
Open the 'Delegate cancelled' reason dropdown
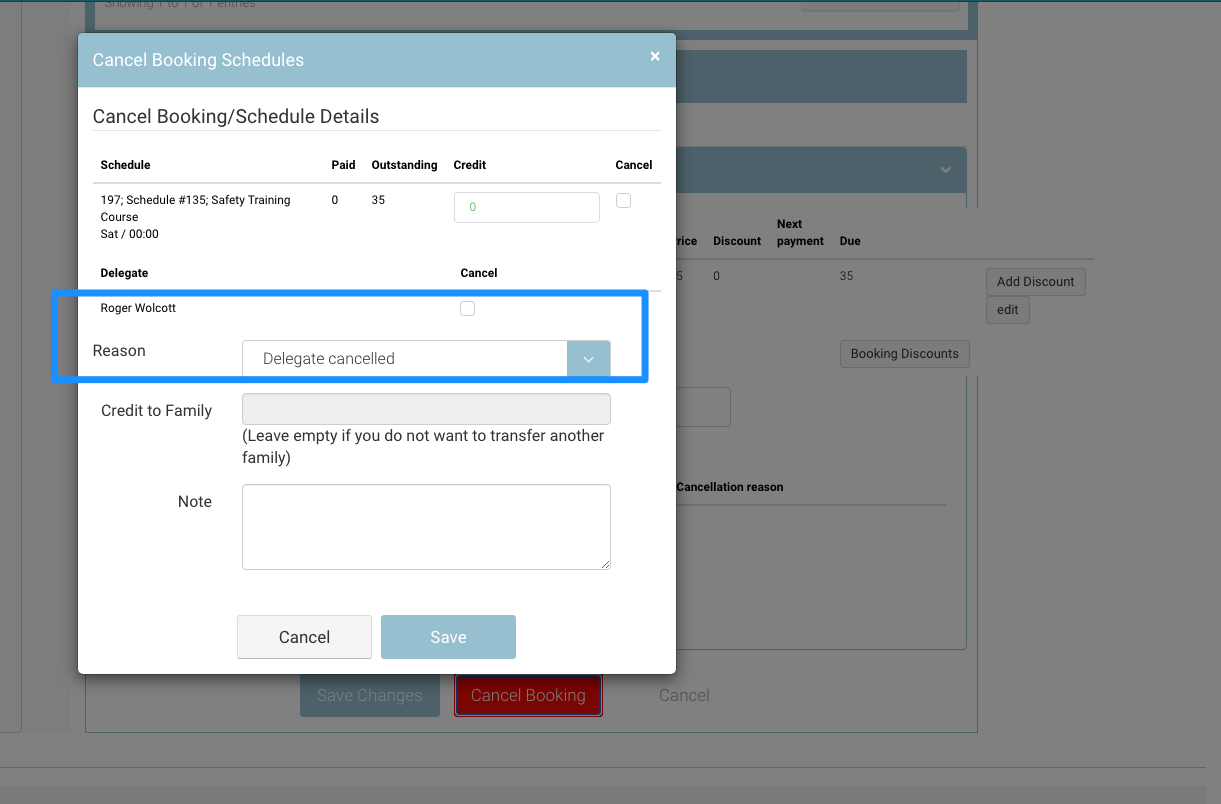click(x=405, y=359)
